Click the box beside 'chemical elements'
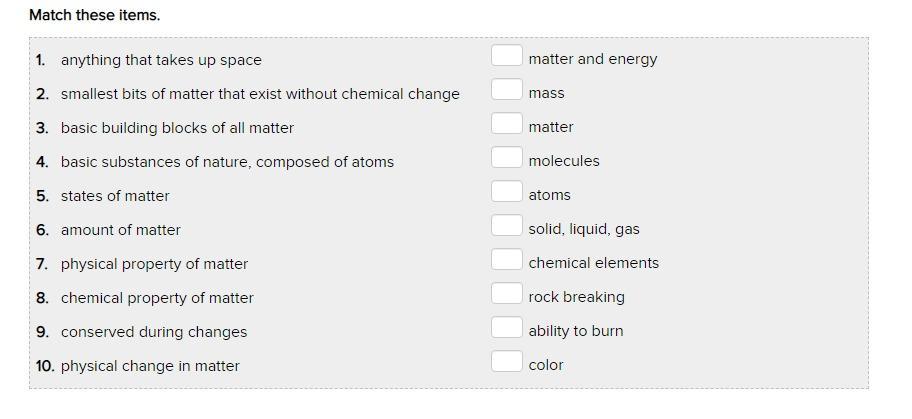The width and height of the screenshot is (912, 419). tap(506, 260)
